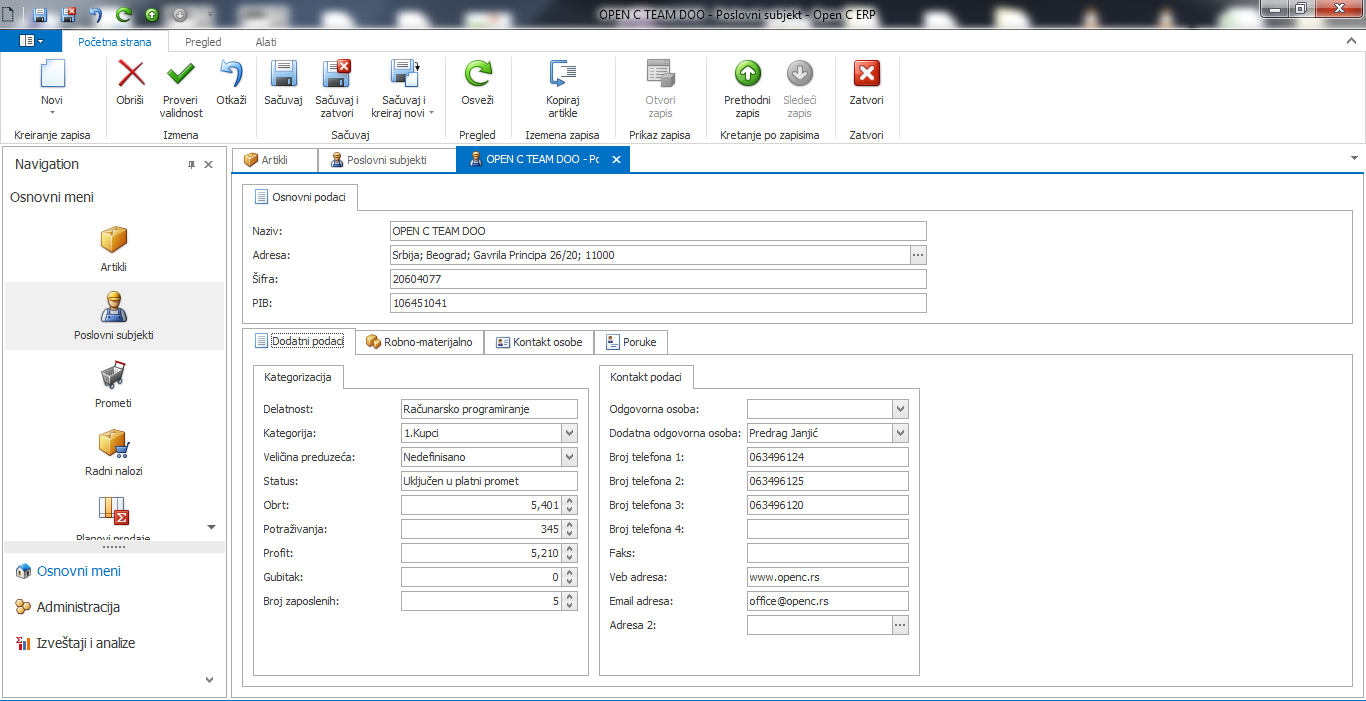1366x701 pixels.
Task: Click the Novi new record icon in ribbon
Action: tap(52, 75)
